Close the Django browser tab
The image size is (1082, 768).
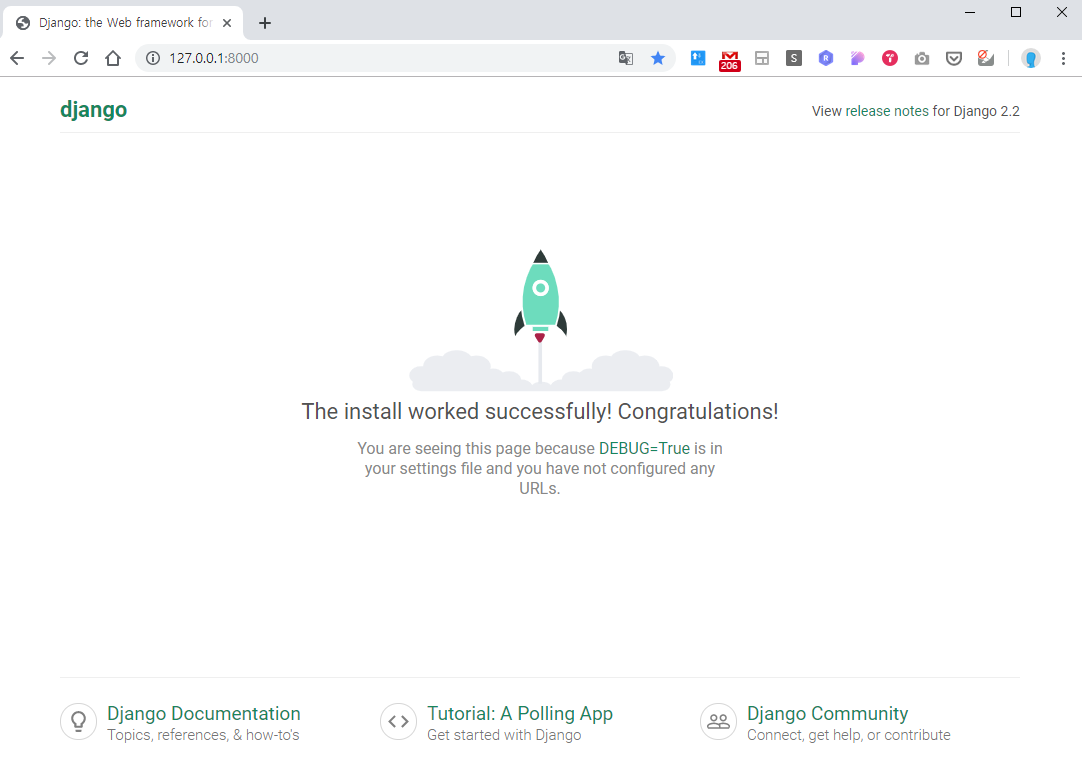coord(227,23)
